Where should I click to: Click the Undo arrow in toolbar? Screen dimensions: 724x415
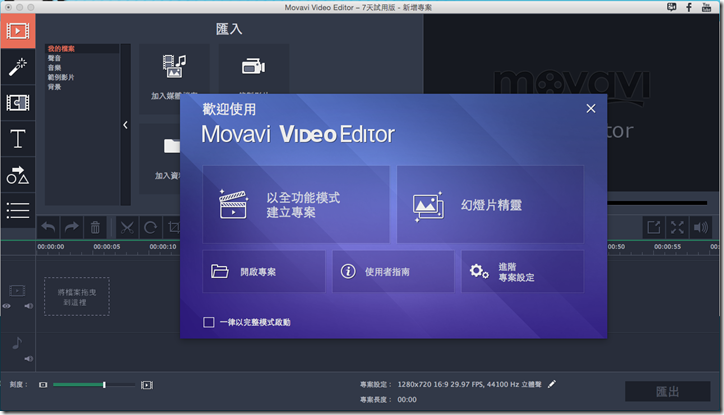(x=48, y=227)
